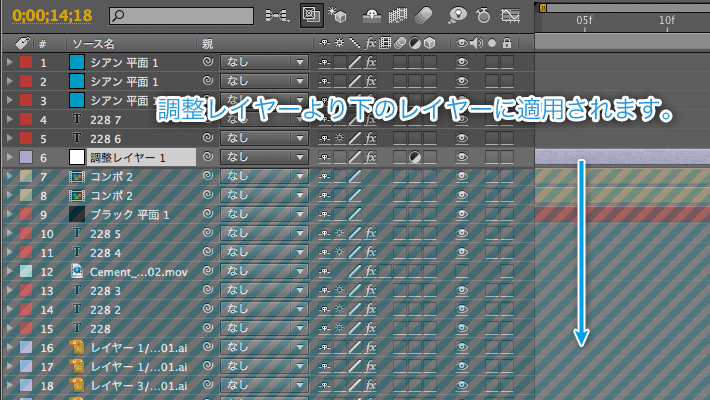The image size is (710, 400).
Task: Open the Graph Editor icon
Action: [x=512, y=16]
